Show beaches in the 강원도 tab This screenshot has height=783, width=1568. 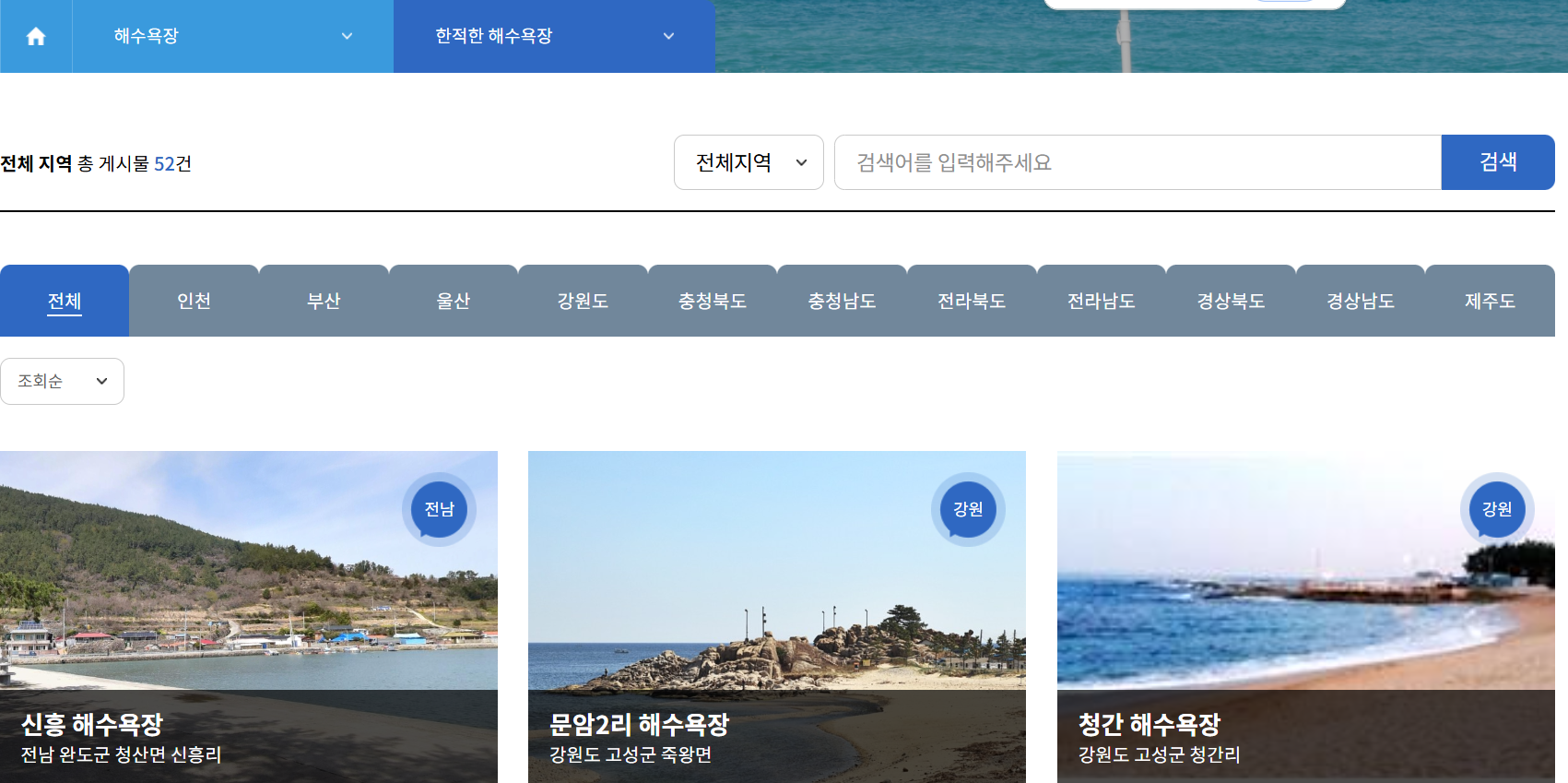click(x=583, y=301)
